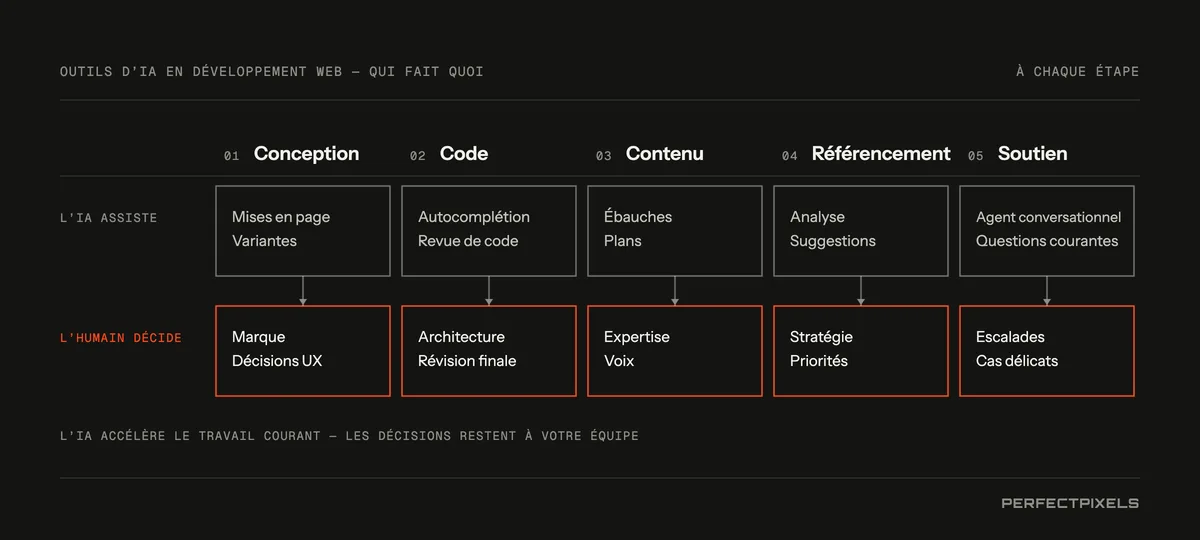1200x540 pixels.
Task: Click step number '05'
Action: coord(976,156)
